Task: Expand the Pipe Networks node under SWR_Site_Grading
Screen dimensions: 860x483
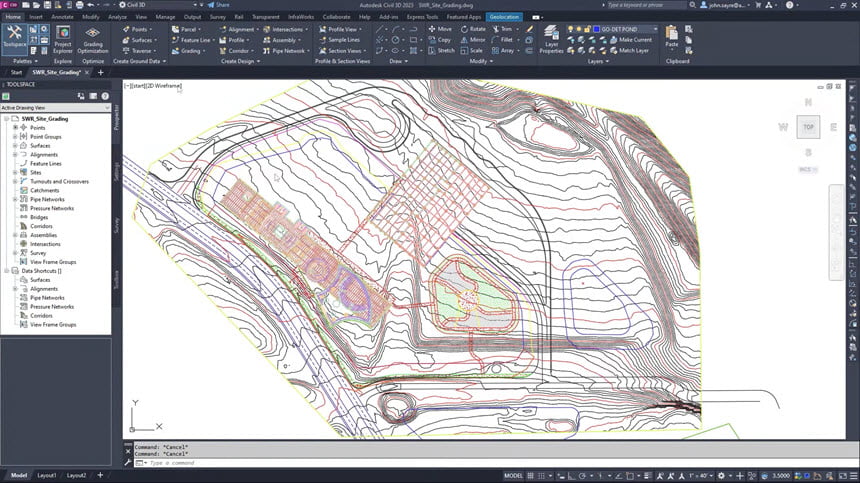Action: pyautogui.click(x=15, y=200)
